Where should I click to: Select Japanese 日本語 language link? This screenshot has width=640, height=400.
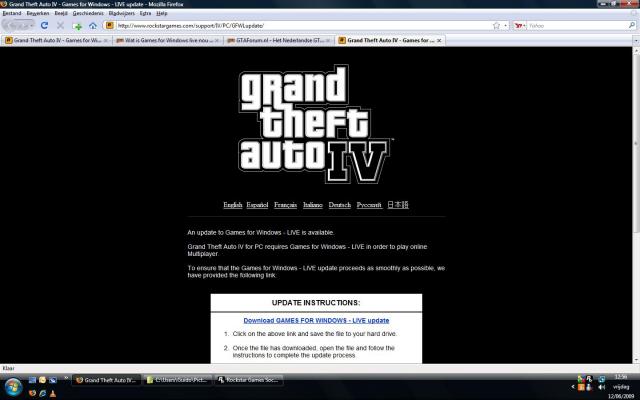click(398, 204)
